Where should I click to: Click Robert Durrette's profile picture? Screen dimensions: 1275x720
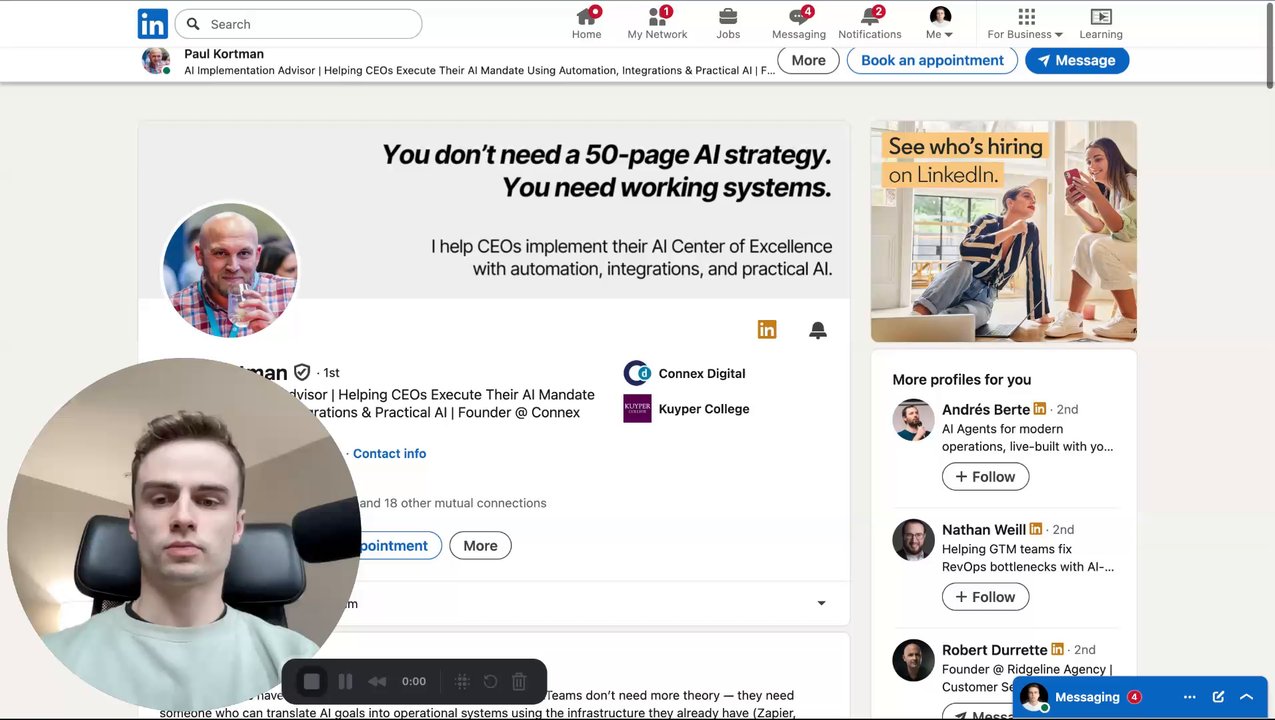pos(913,660)
